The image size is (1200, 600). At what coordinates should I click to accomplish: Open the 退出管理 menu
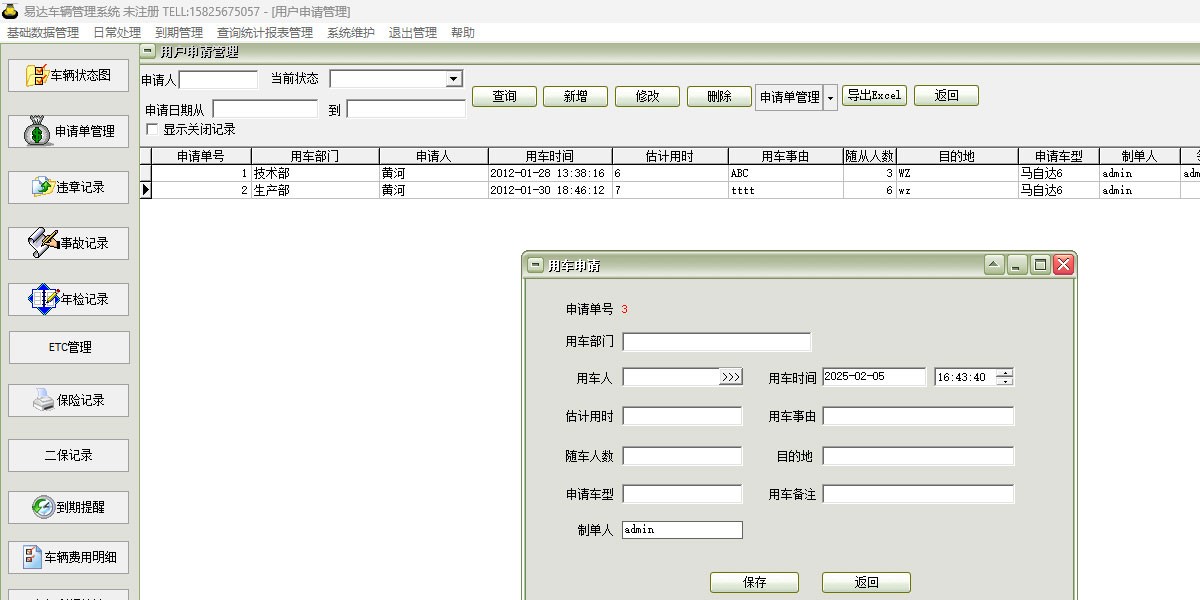tap(413, 33)
